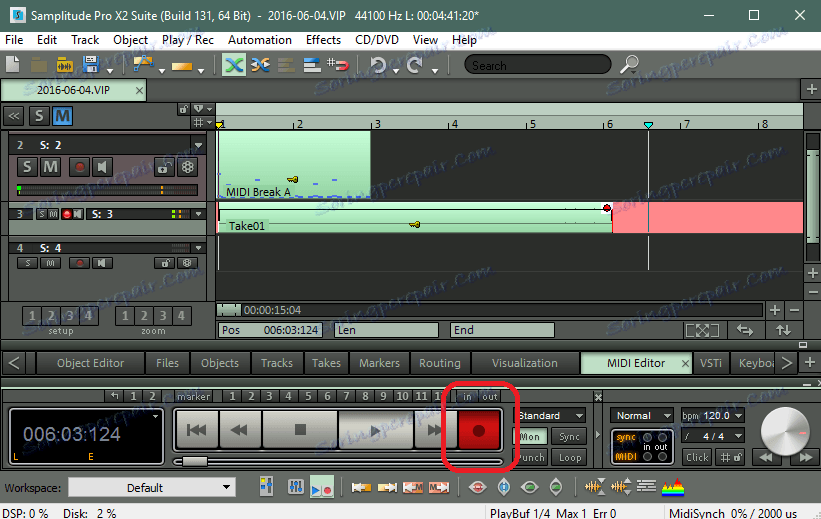The height and width of the screenshot is (519, 821).
Task: Open the track 3 dropdown arrow
Action: point(198,214)
